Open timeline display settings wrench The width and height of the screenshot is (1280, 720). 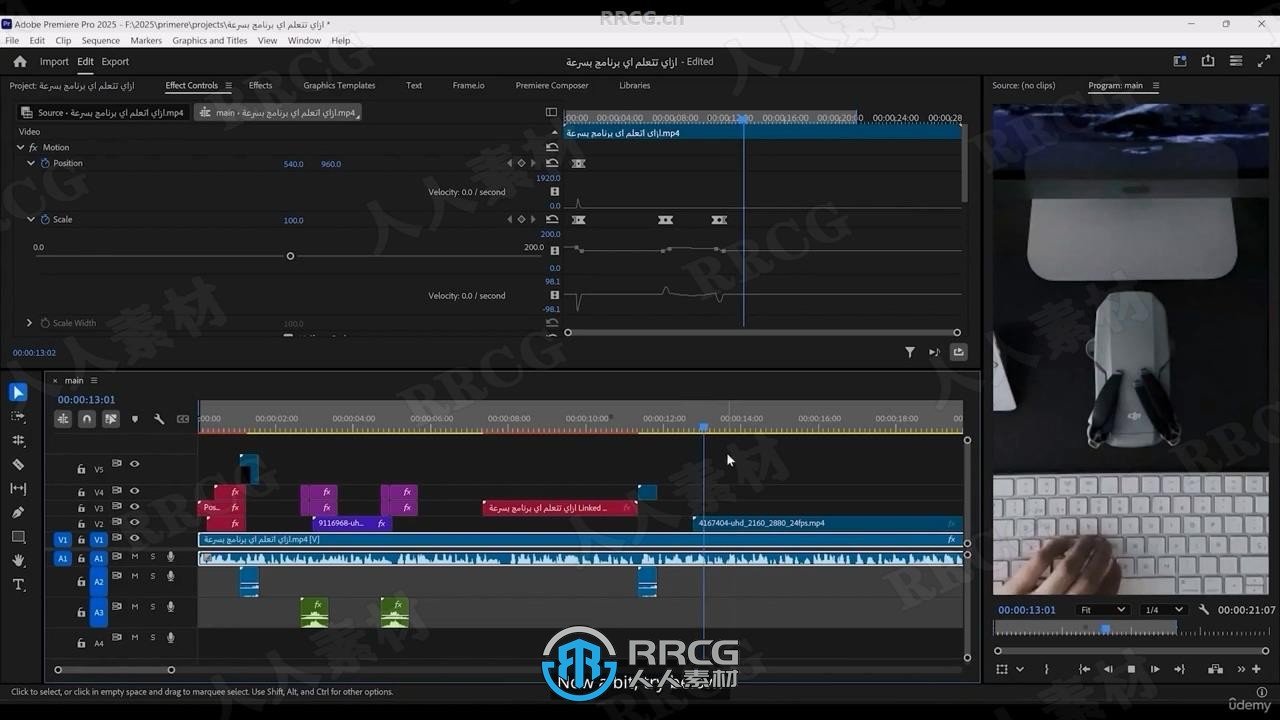click(159, 419)
